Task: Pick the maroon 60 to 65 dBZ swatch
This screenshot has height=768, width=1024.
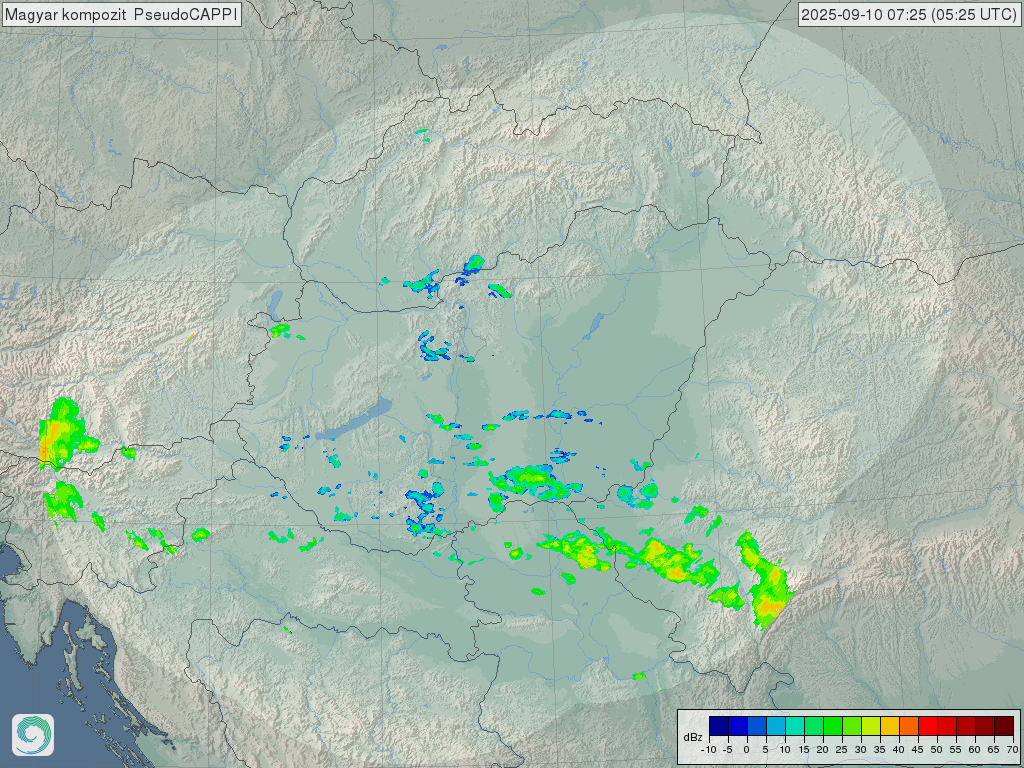Action: 985,726
